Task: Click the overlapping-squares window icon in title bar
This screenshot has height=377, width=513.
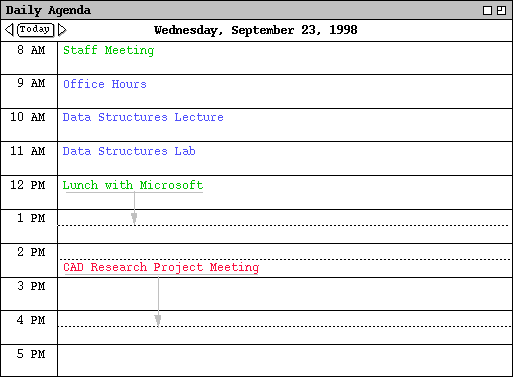Action: click(501, 11)
